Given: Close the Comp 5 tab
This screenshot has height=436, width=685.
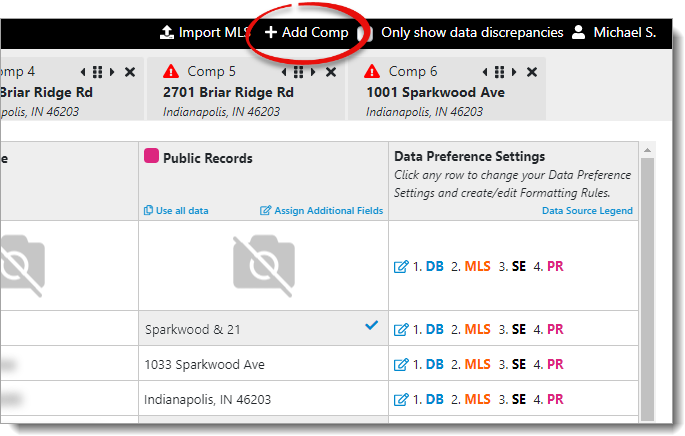Looking at the screenshot, I should (331, 72).
